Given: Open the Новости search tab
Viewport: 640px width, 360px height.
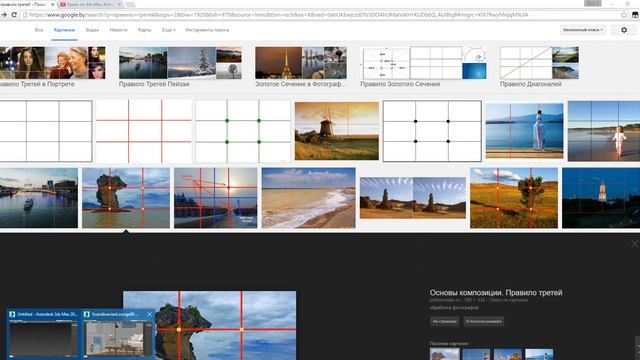Looking at the screenshot, I should click(x=118, y=30).
